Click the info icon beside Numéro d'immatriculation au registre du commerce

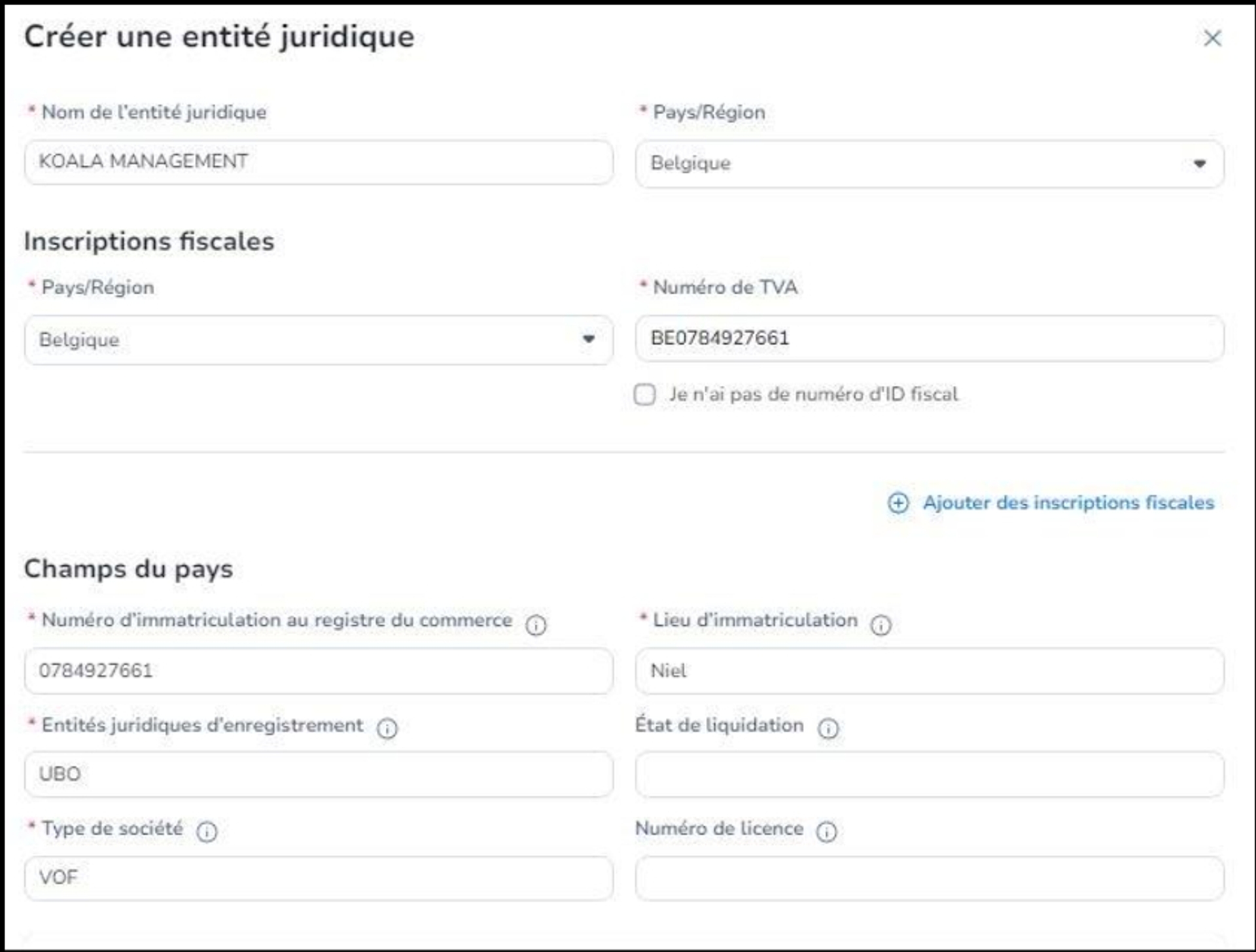point(536,626)
